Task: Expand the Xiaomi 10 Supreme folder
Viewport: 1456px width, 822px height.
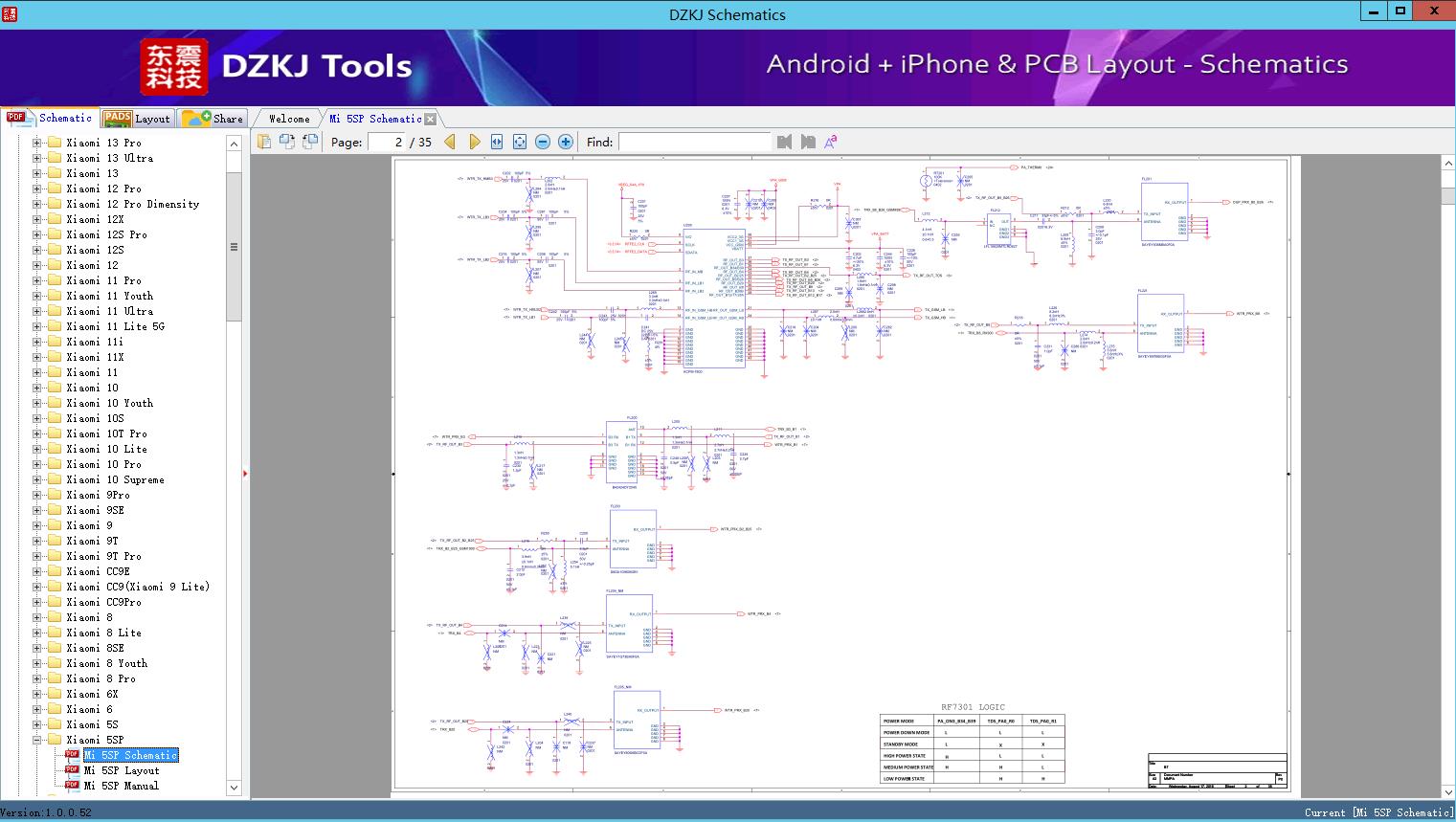Action: (37, 479)
